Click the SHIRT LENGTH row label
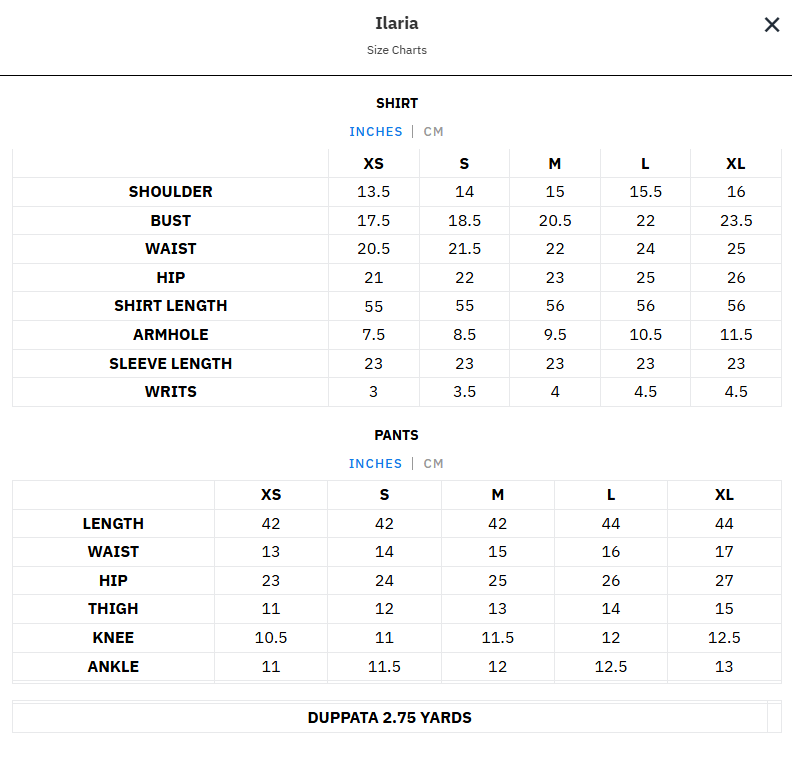This screenshot has width=792, height=761. click(170, 306)
